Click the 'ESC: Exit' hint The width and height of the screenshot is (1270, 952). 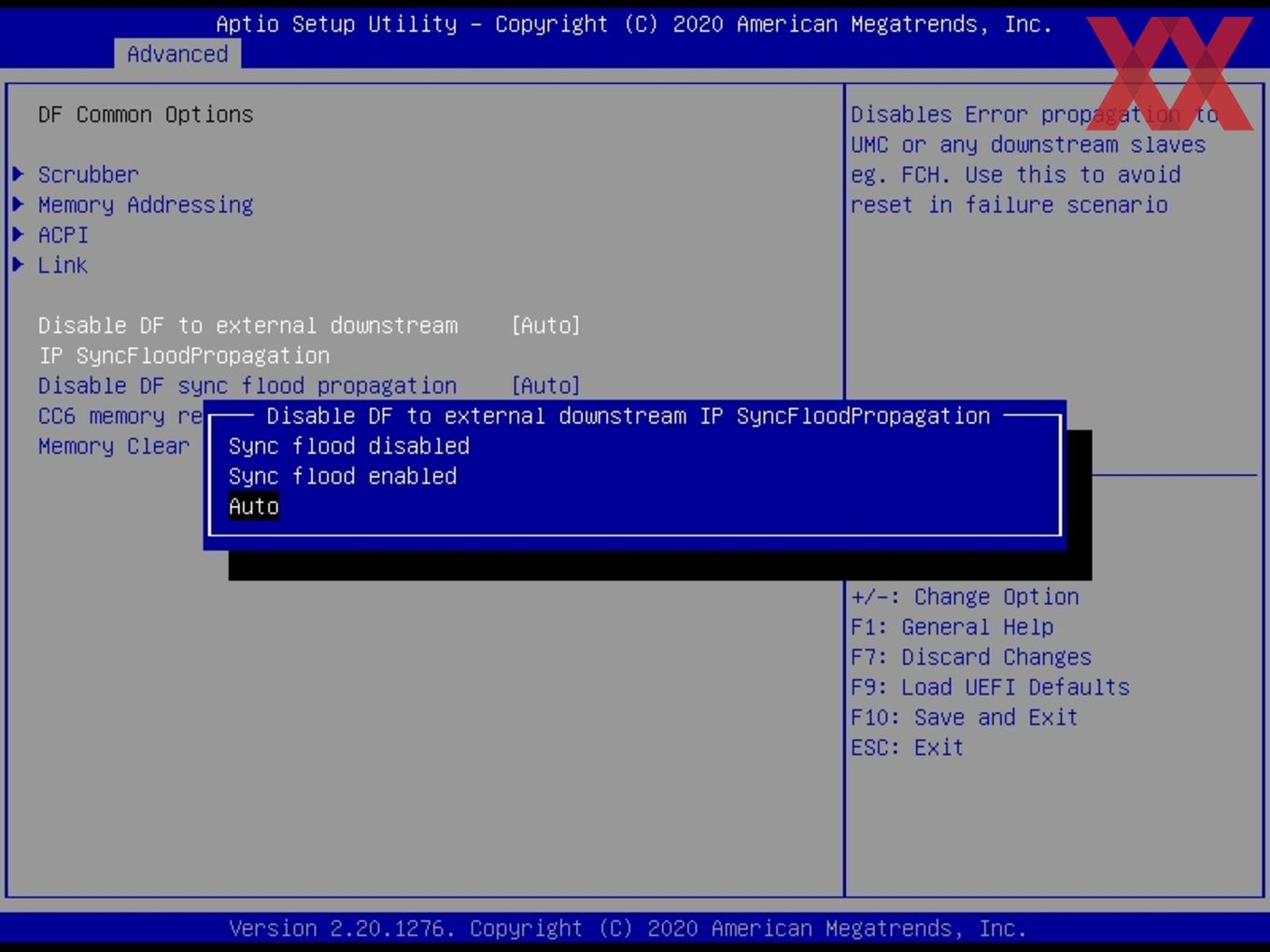point(907,747)
